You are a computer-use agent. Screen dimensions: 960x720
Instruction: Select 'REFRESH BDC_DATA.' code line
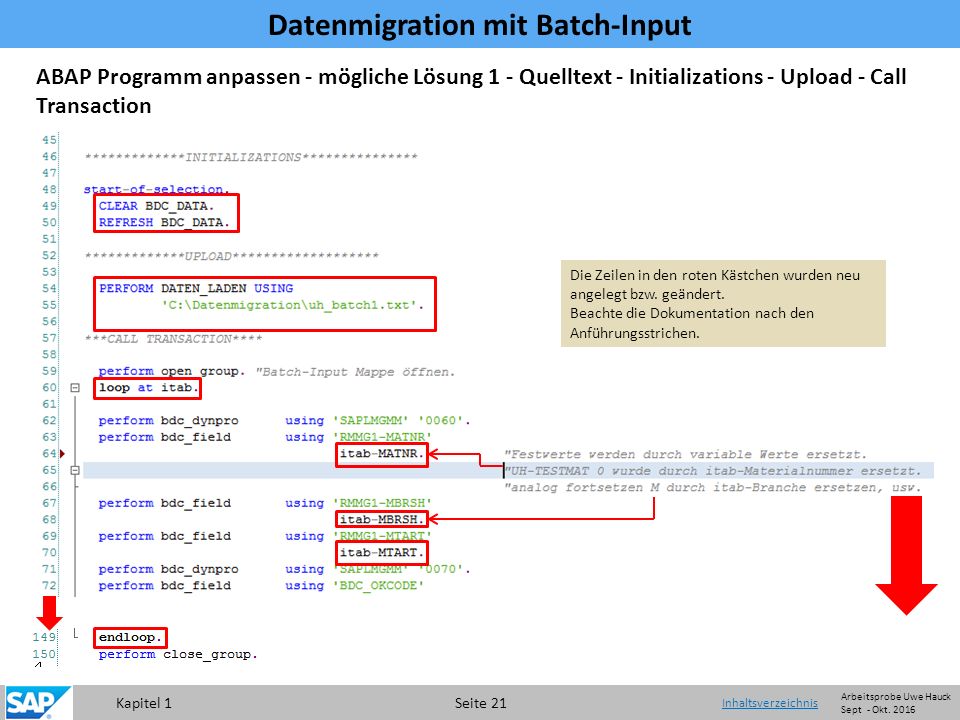click(x=164, y=222)
